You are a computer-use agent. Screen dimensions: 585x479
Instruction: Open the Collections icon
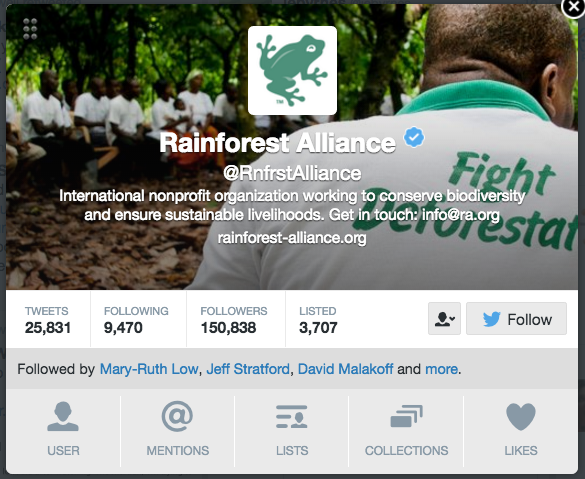[x=406, y=416]
